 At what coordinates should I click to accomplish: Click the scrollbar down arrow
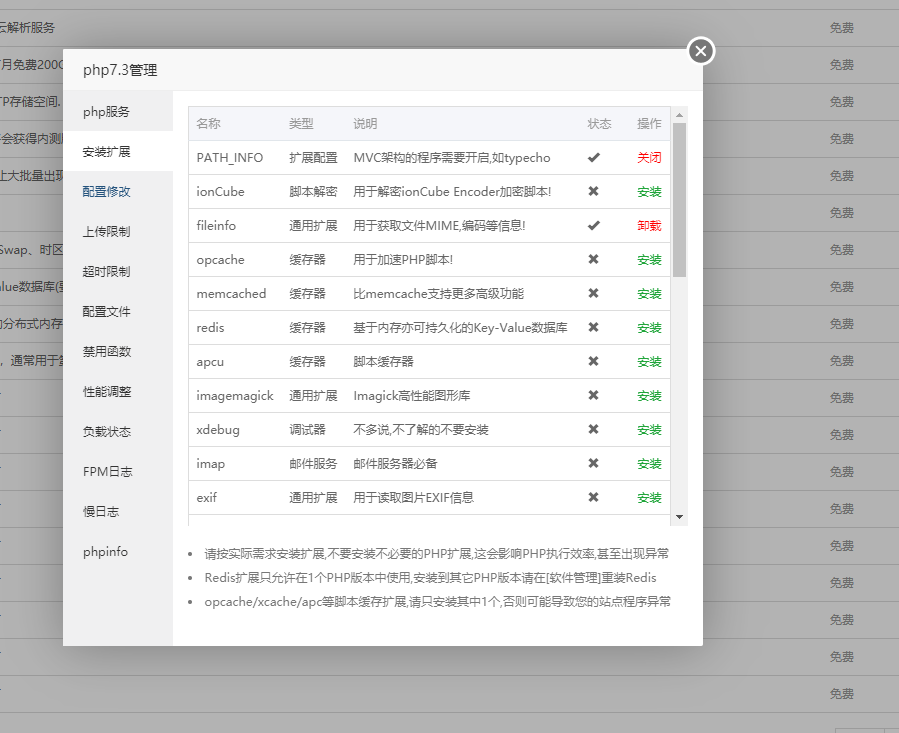(679, 517)
